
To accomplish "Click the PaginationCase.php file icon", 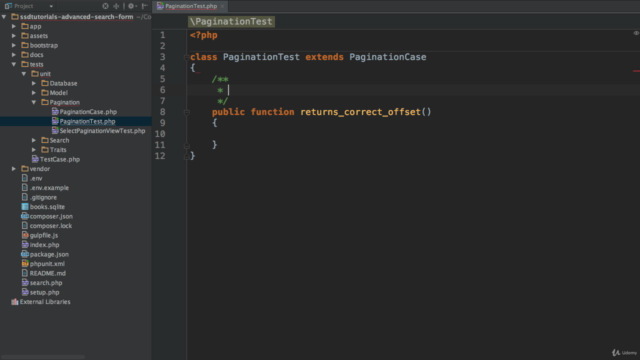I will [55, 111].
